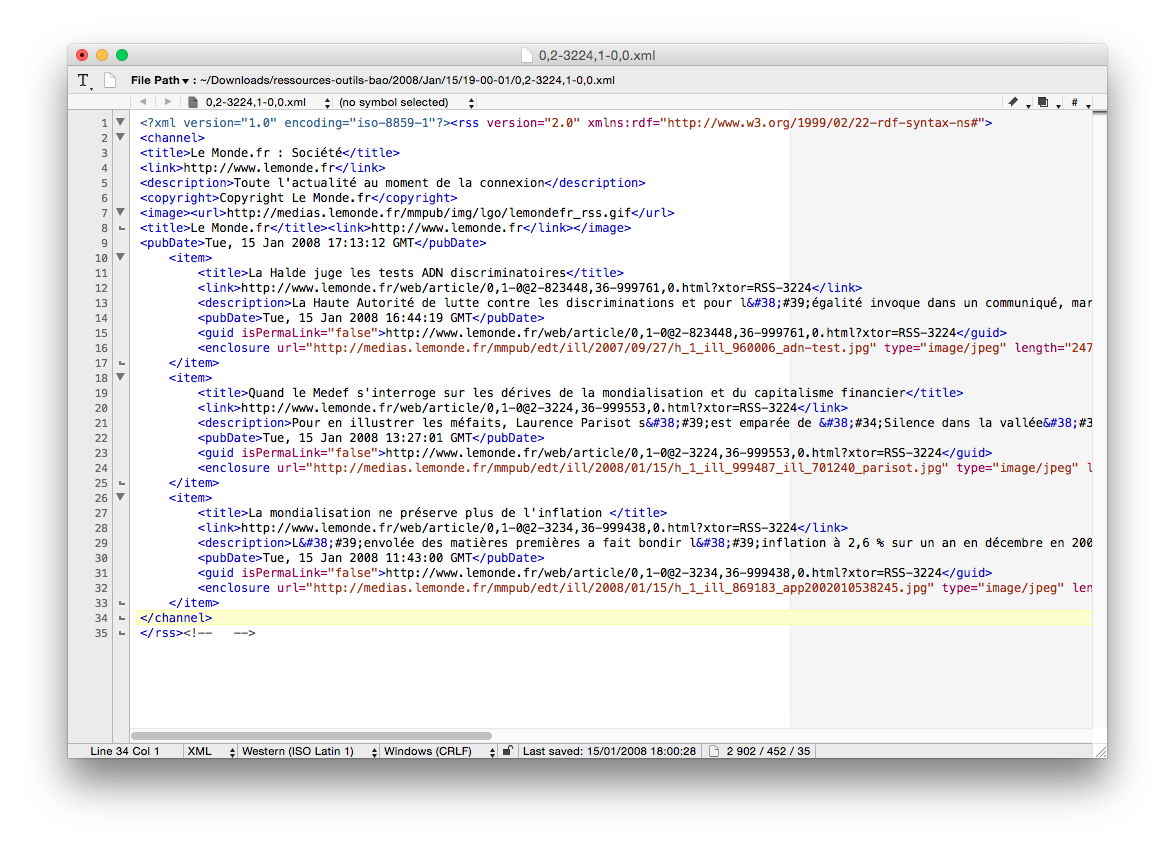Viewport: 1175px width, 850px height.
Task: Click the 'Quand le Medef s'interroge' title text
Action: (577, 393)
